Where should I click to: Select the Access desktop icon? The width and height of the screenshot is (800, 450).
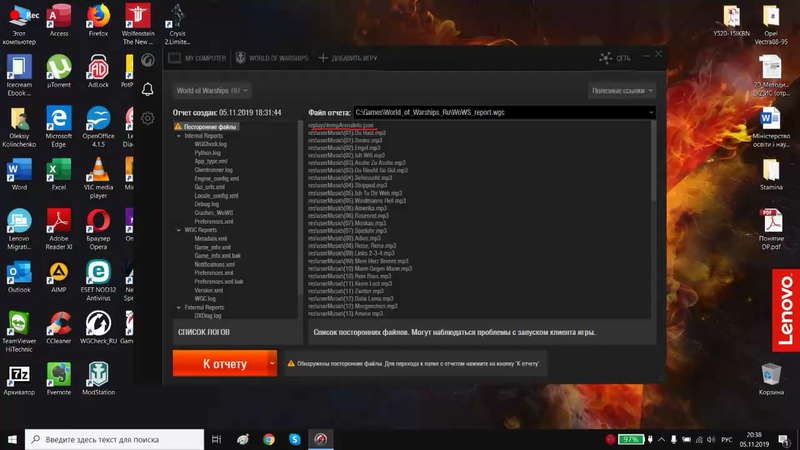59,21
